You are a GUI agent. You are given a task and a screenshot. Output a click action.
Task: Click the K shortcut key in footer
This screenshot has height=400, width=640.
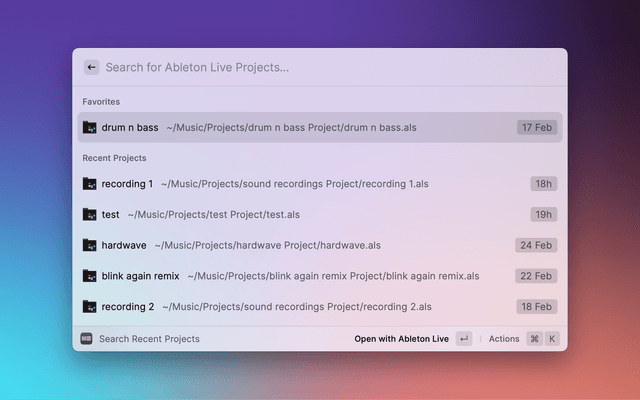551,339
